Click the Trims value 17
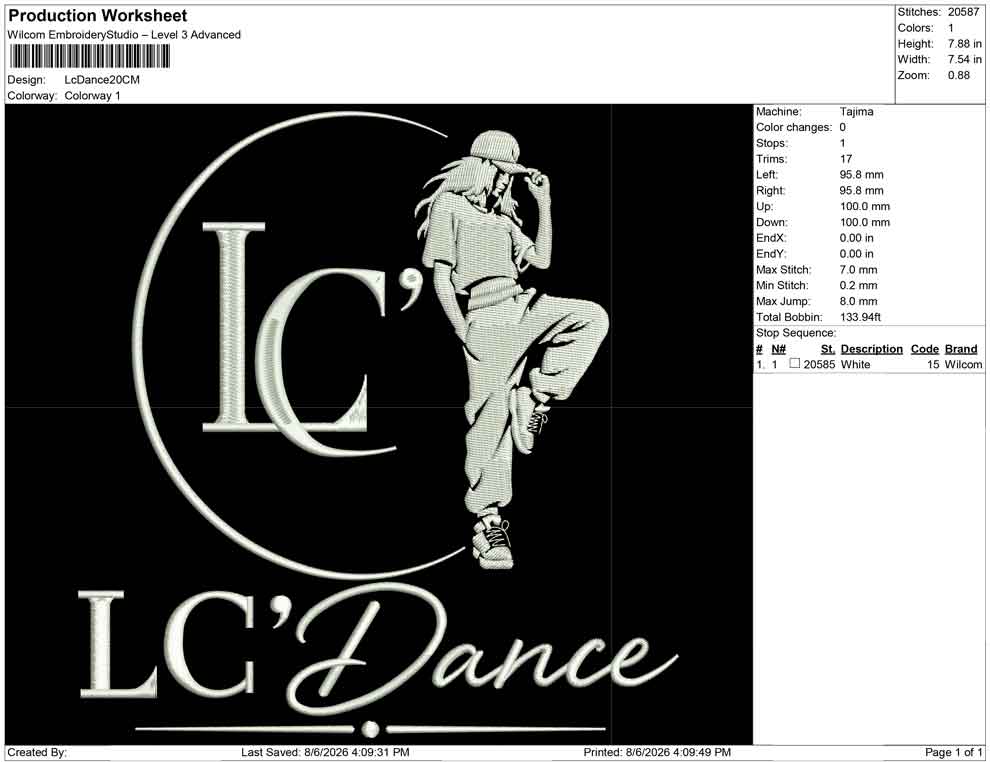 pyautogui.click(x=846, y=159)
